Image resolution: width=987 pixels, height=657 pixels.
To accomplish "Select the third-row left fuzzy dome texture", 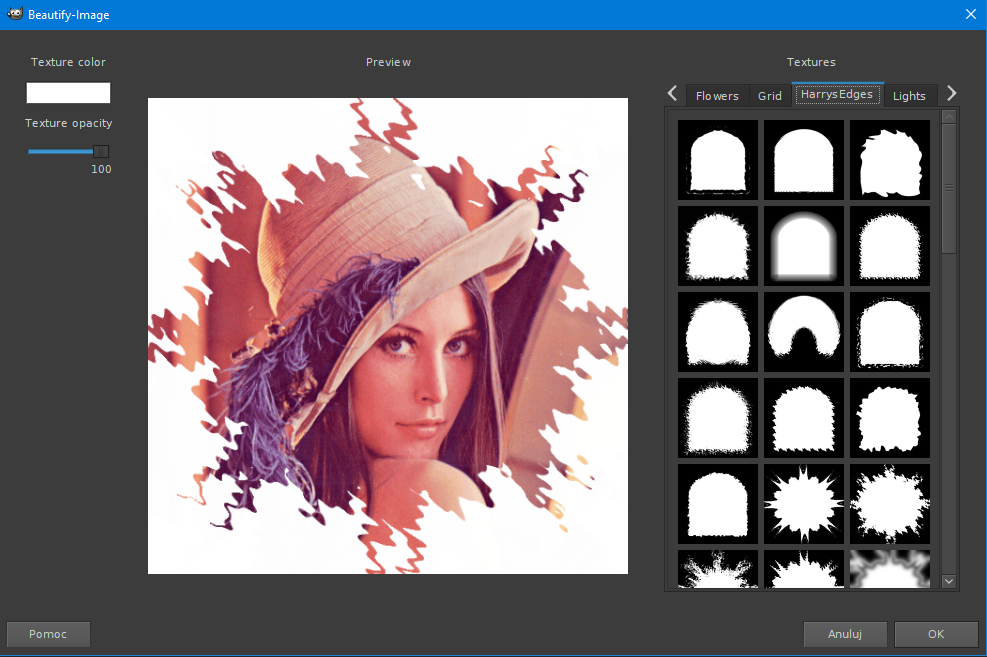I will [x=718, y=332].
